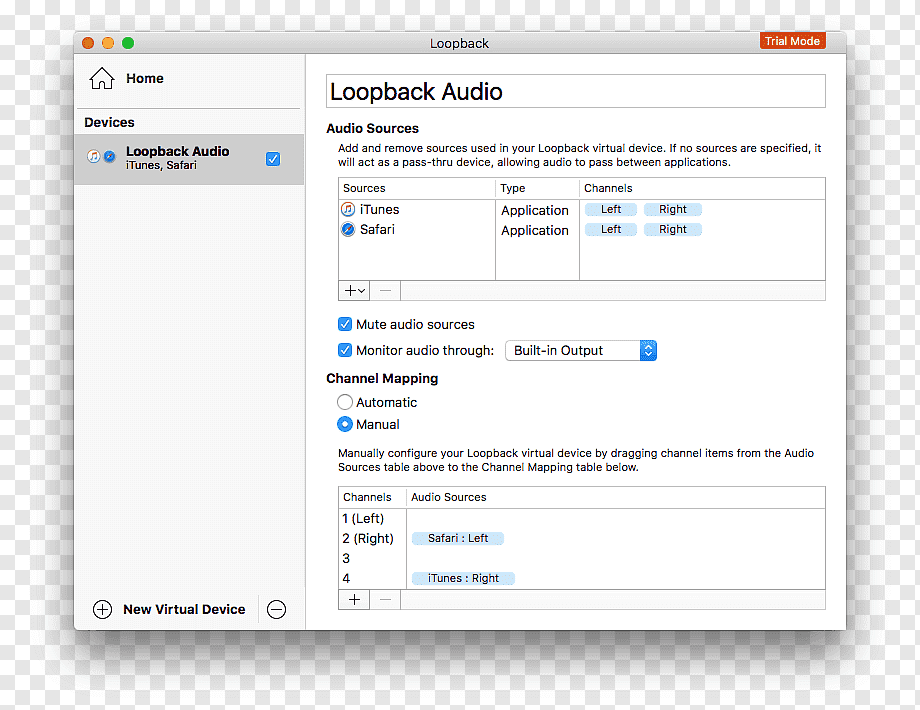Toggle the Loopback Audio device enabled checkbox
Image resolution: width=920 pixels, height=710 pixels.
[x=273, y=159]
